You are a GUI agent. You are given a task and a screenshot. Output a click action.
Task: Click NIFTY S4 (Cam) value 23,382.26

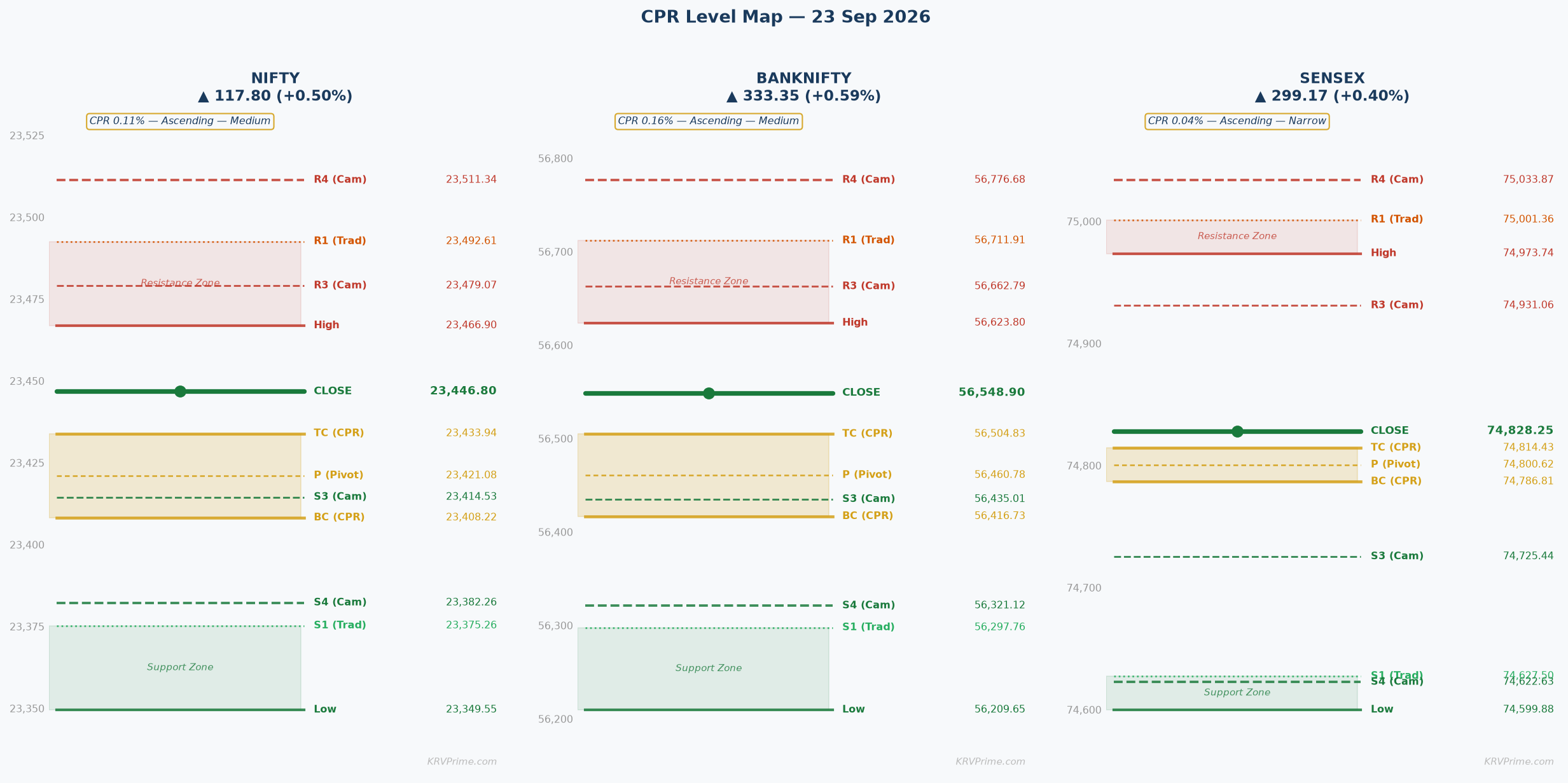click(x=471, y=602)
